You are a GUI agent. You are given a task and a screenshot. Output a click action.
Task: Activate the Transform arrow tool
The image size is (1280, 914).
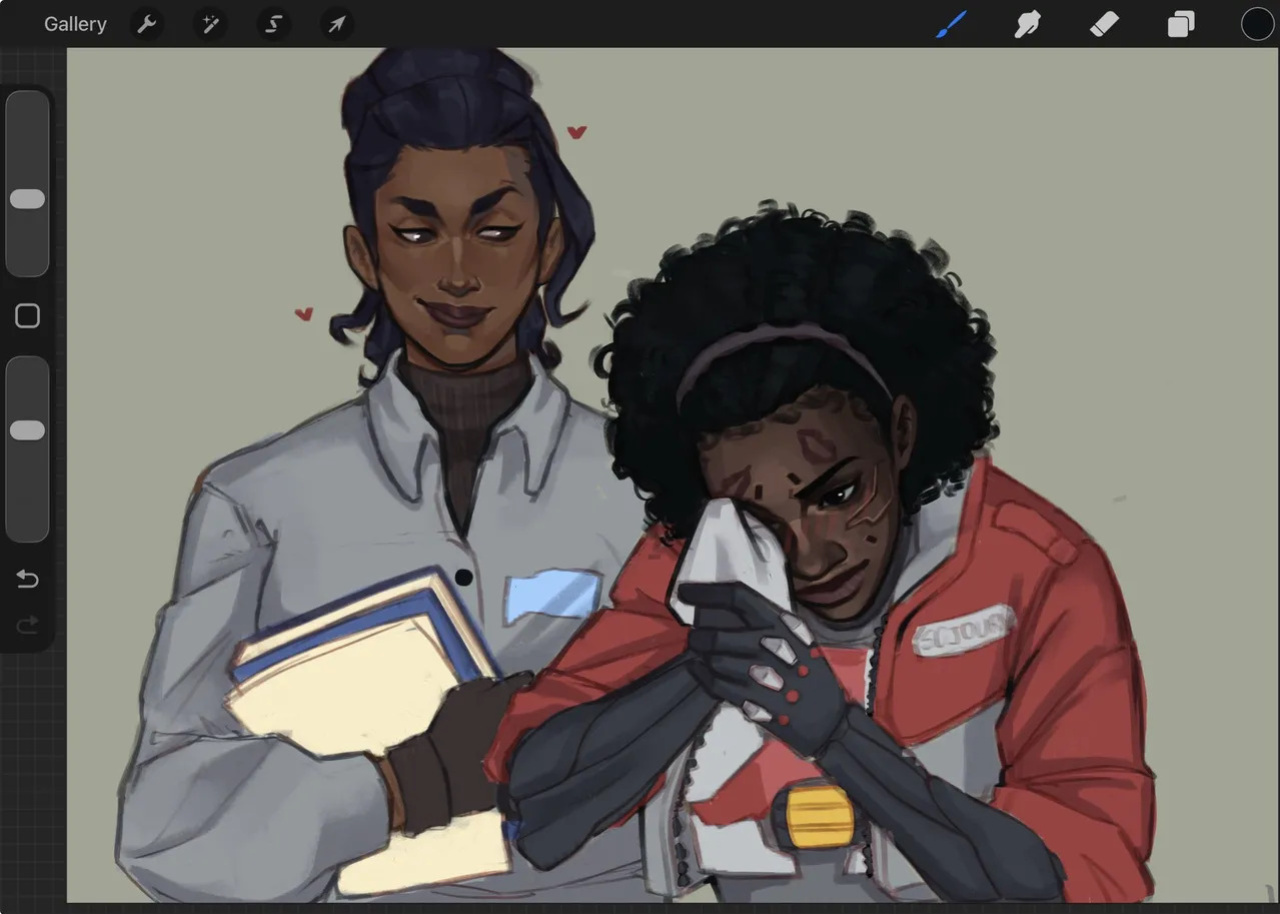tap(337, 24)
